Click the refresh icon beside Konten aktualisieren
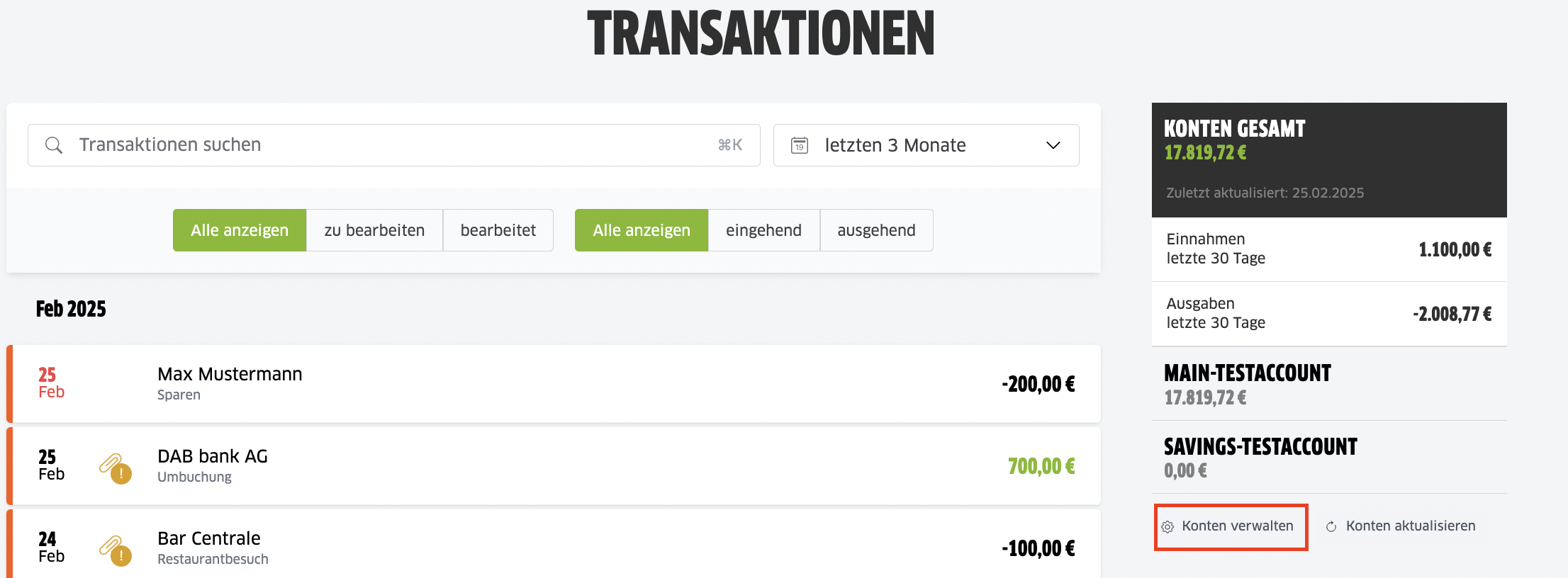This screenshot has height=578, width=1568. 1331,527
